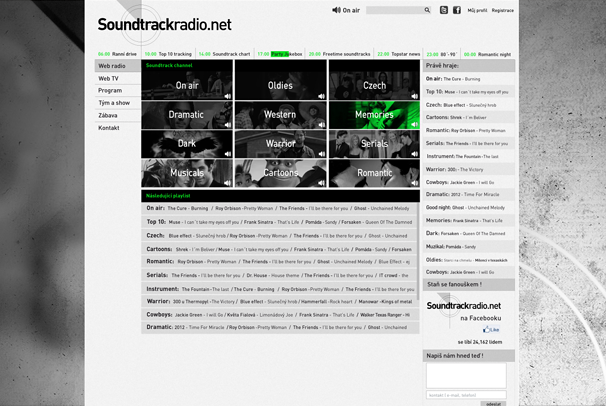Open the Můj profil link
Viewport: 606px width, 406px height.
click(x=477, y=10)
